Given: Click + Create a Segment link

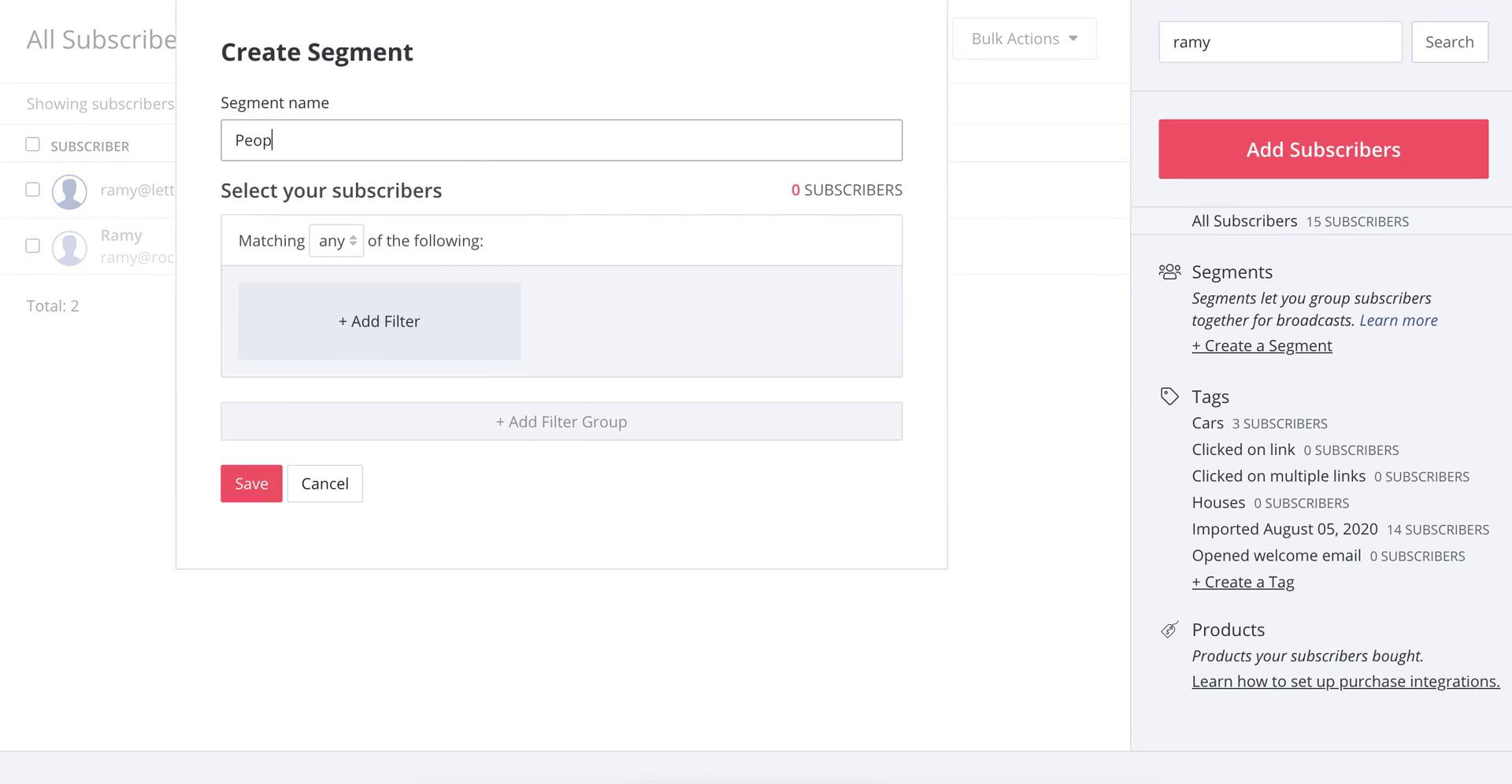Looking at the screenshot, I should [1262, 346].
